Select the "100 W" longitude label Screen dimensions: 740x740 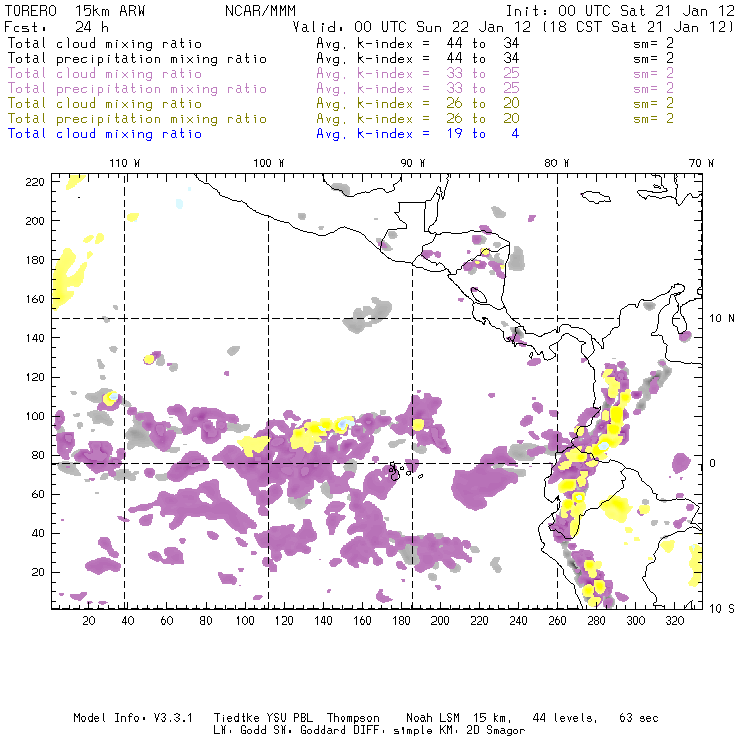[269, 163]
